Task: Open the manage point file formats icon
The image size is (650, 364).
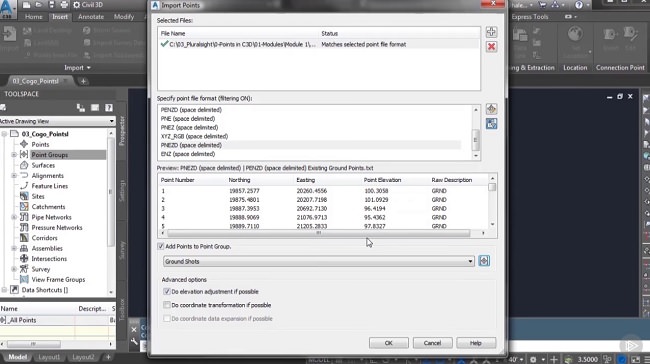Action: [x=491, y=109]
